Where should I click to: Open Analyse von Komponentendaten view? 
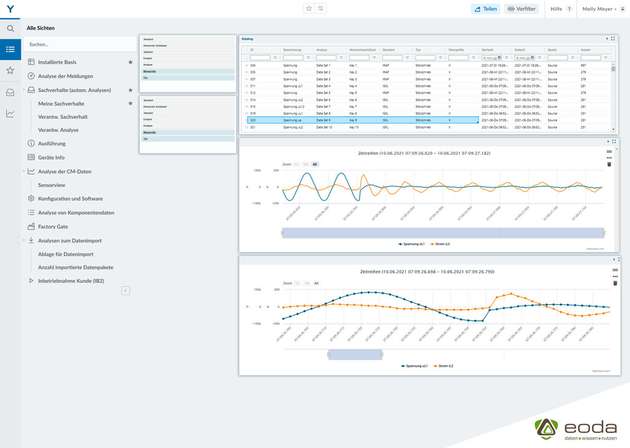click(x=76, y=213)
